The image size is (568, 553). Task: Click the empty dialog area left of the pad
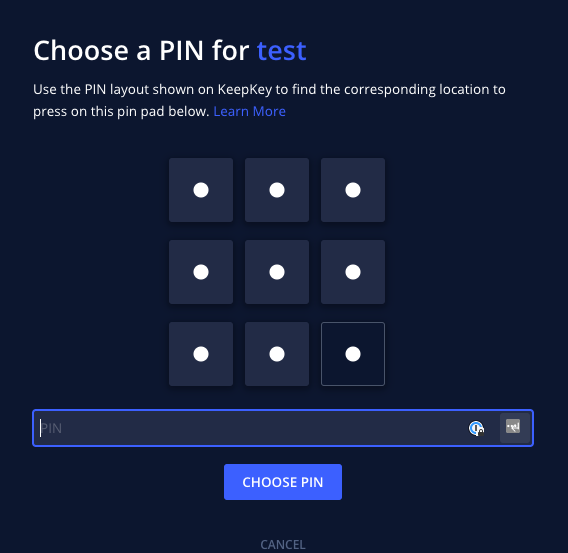98,272
